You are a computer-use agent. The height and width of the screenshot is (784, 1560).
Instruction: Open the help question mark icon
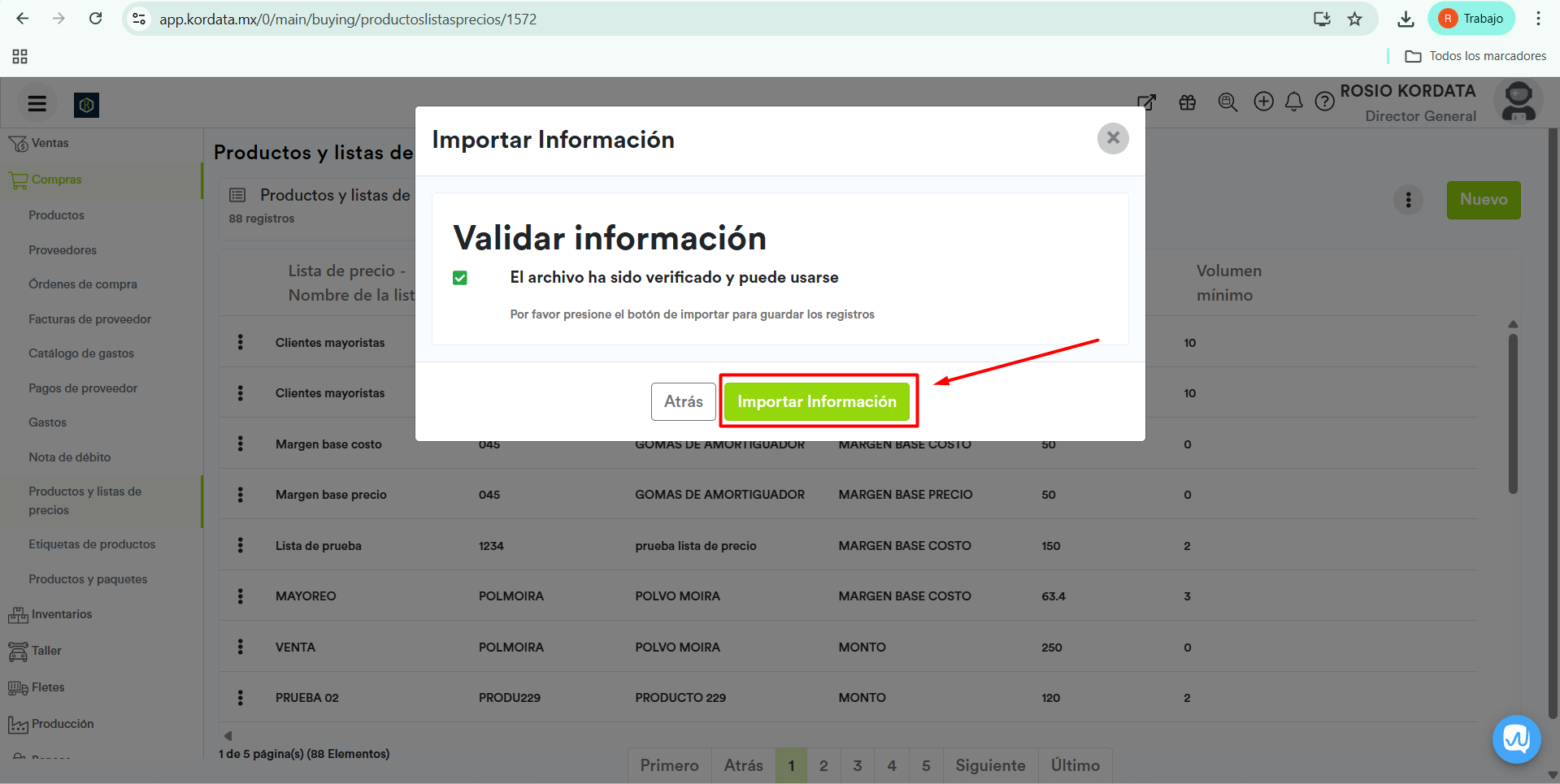coord(1324,102)
